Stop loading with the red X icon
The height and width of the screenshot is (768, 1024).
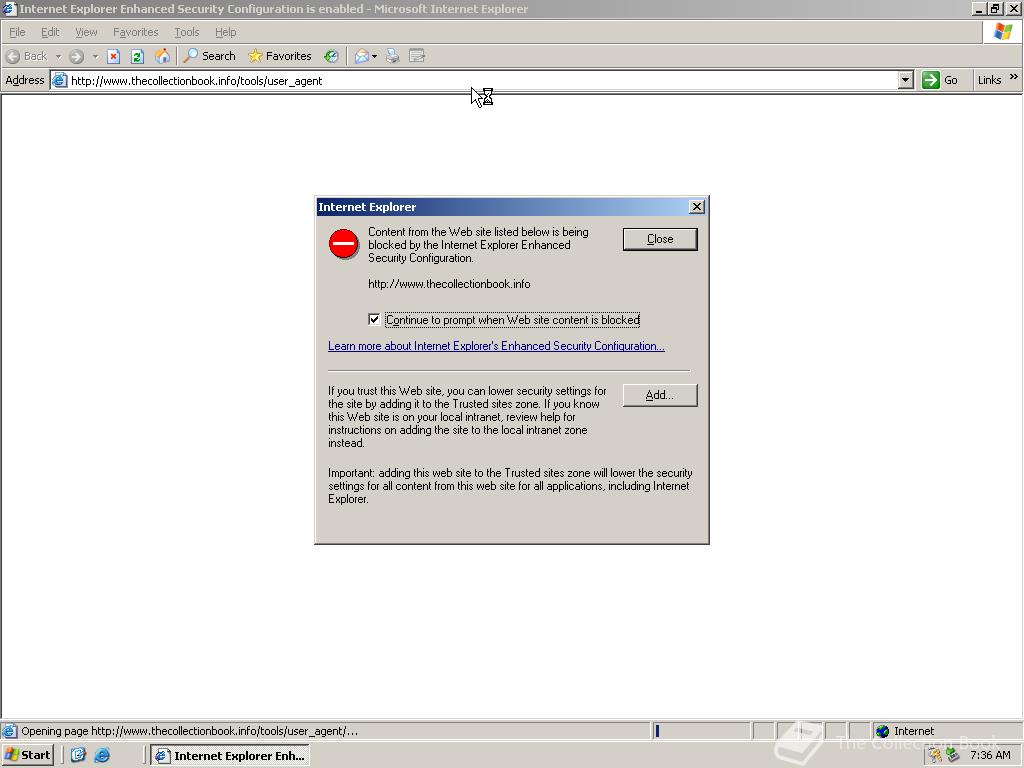tap(114, 56)
